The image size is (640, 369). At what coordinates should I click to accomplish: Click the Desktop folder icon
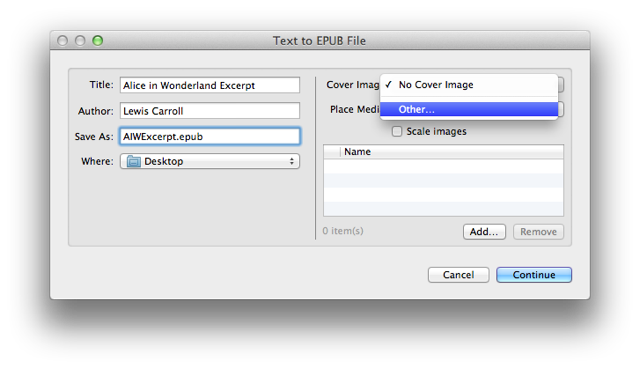click(x=133, y=161)
